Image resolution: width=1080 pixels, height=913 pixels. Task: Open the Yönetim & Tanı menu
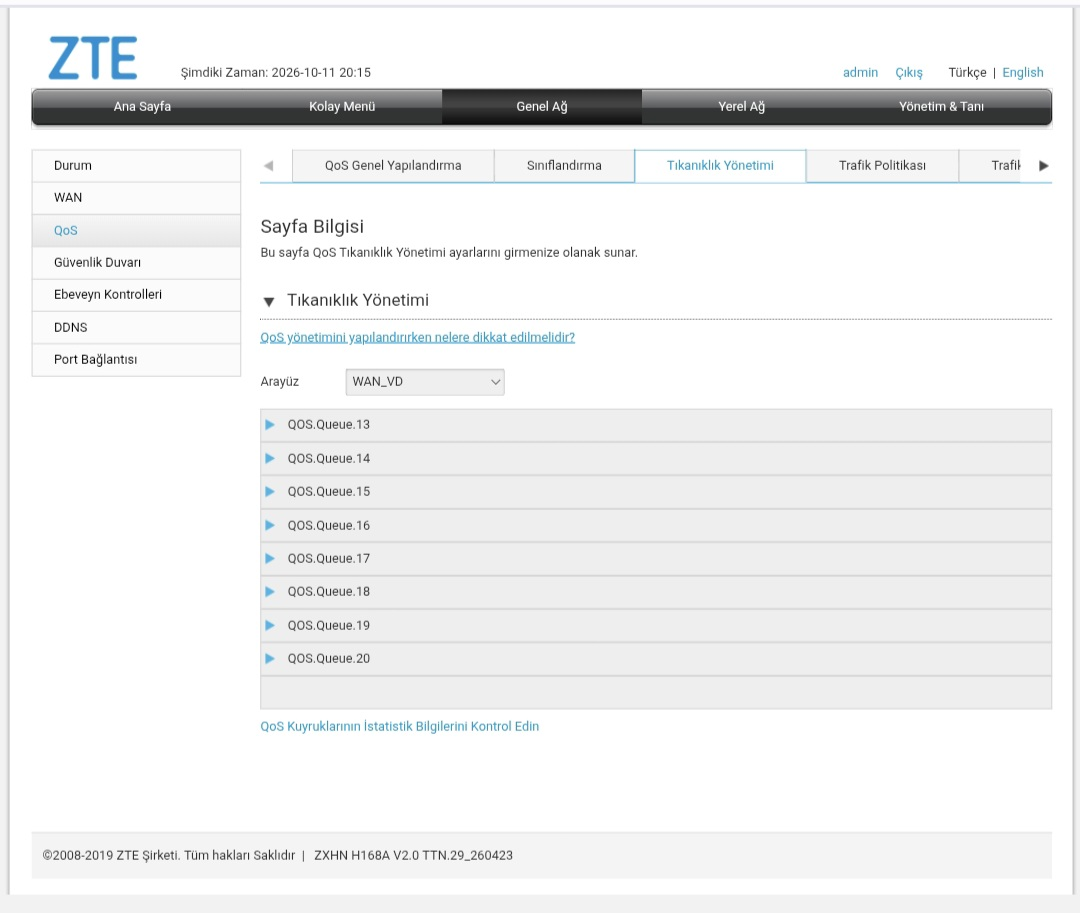click(941, 107)
